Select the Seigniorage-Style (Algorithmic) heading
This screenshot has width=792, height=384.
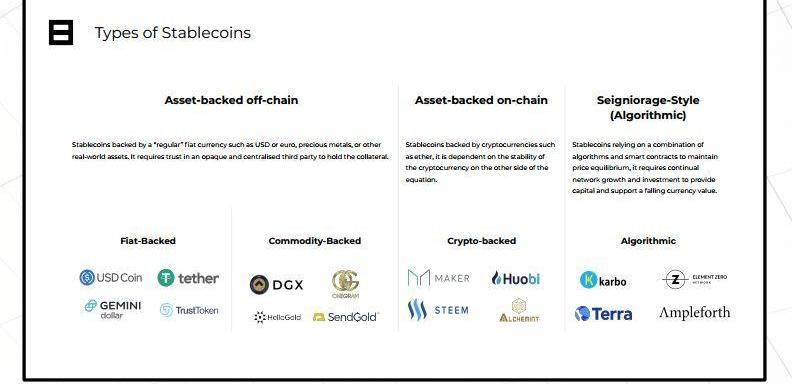pyautogui.click(x=648, y=108)
